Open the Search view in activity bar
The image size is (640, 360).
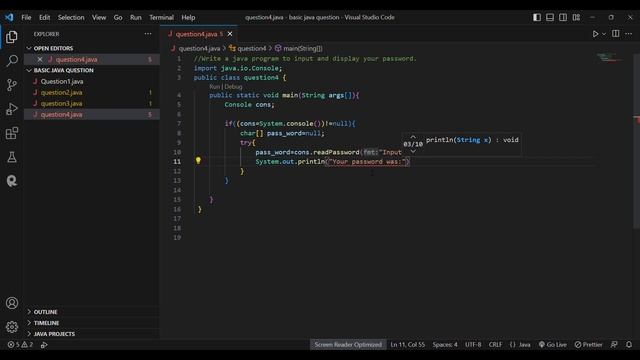coord(12,61)
